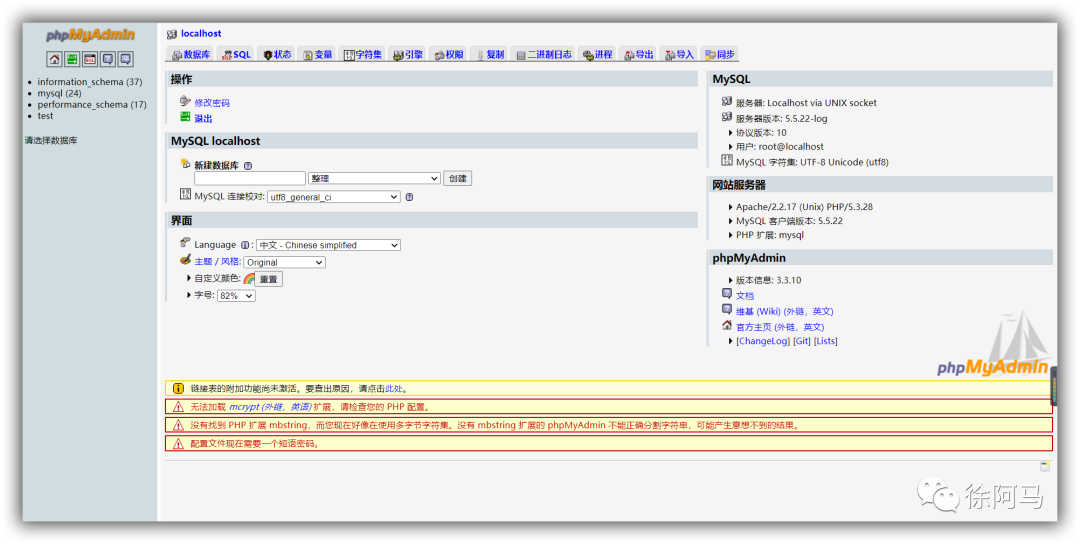Click 用户: root@localhost text
The image size is (1080, 544).
point(780,147)
